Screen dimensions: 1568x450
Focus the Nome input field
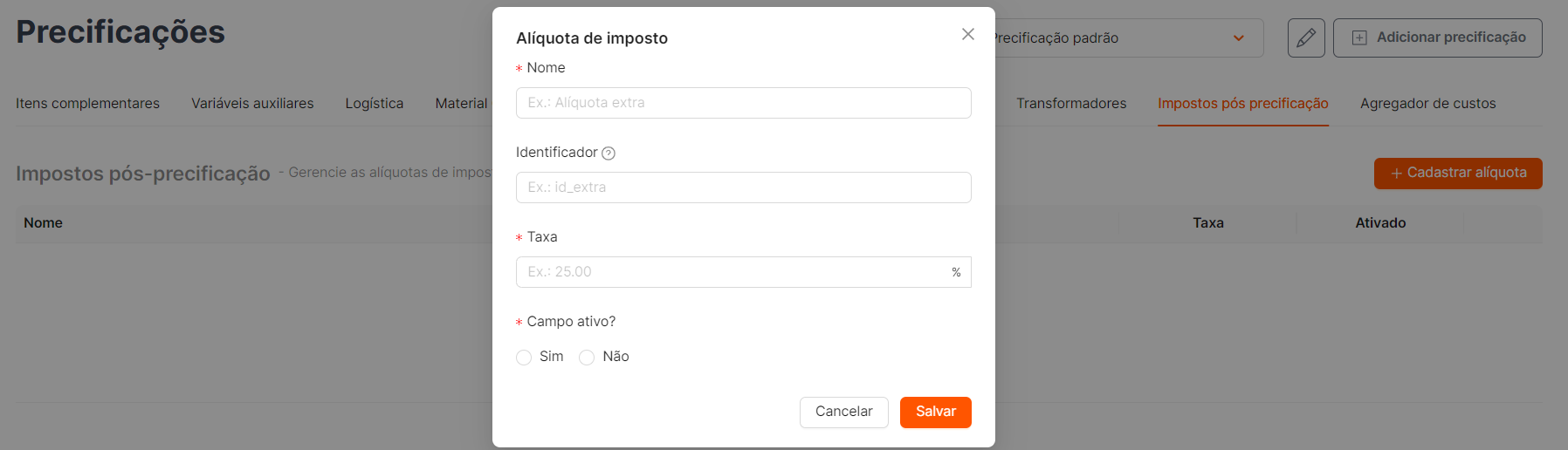tap(744, 103)
